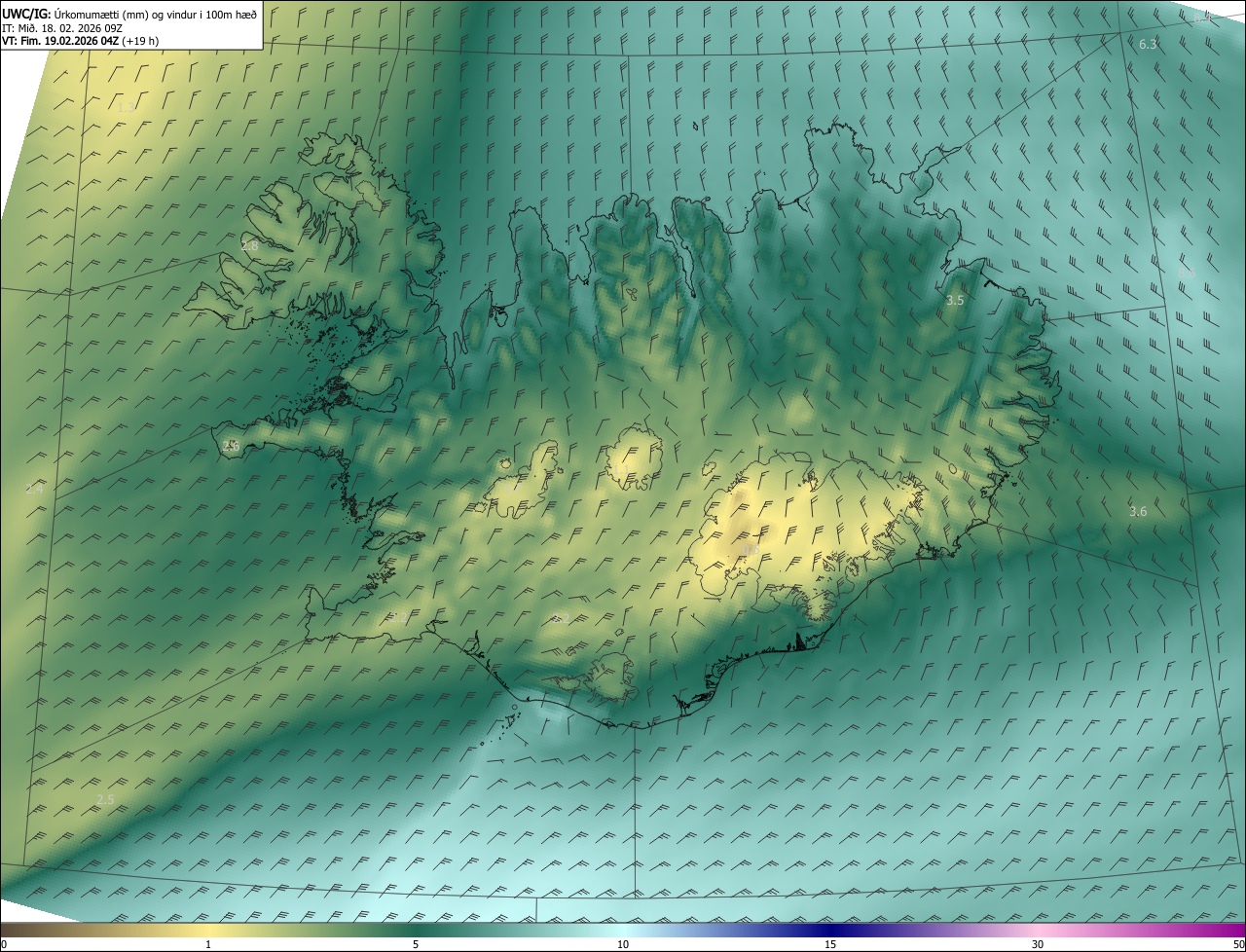Click the 3.5 value label on the map
Screen dimensions: 1246x952
(x=955, y=301)
